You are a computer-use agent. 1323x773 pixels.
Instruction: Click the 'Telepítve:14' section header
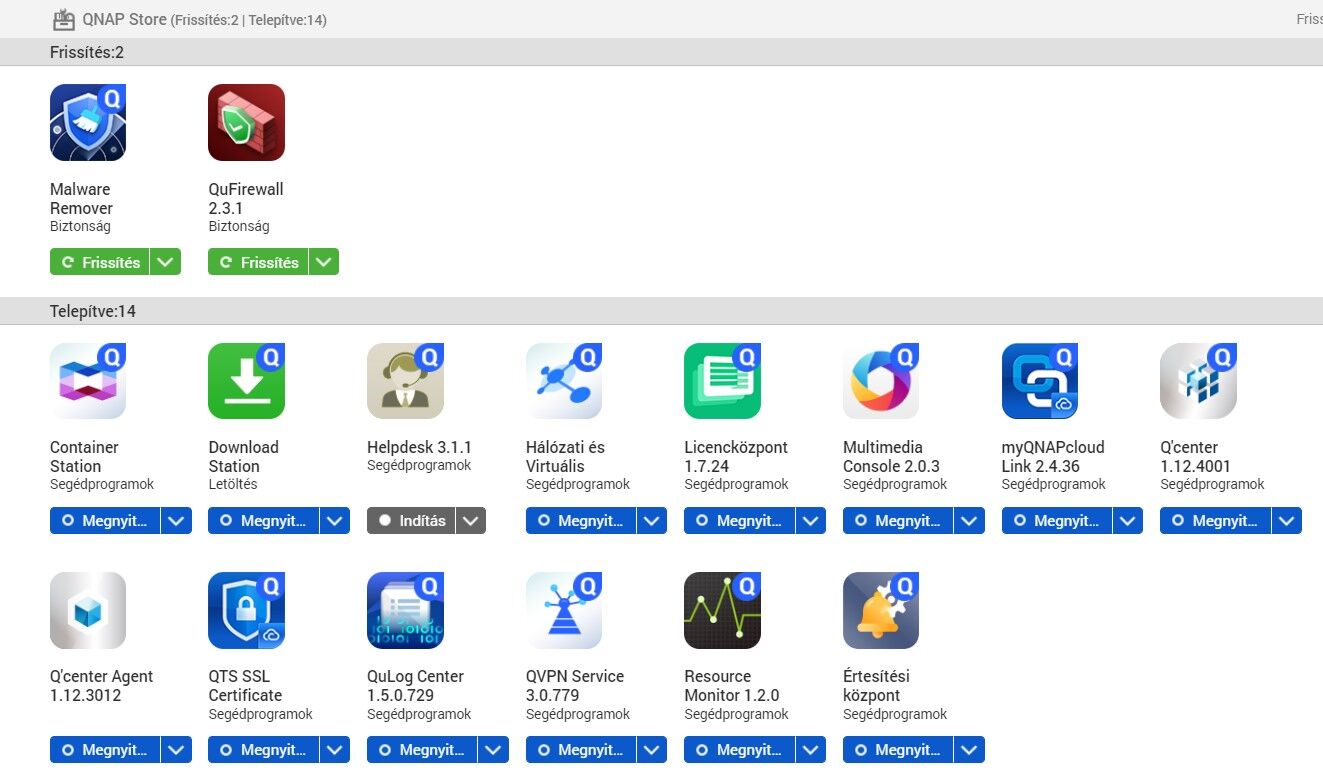[93, 311]
